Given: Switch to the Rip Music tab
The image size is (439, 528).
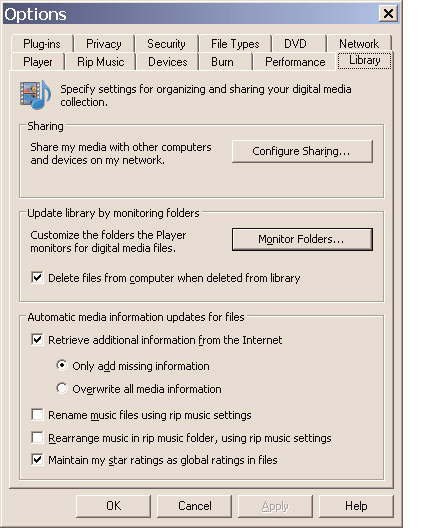Looking at the screenshot, I should click(x=101, y=62).
